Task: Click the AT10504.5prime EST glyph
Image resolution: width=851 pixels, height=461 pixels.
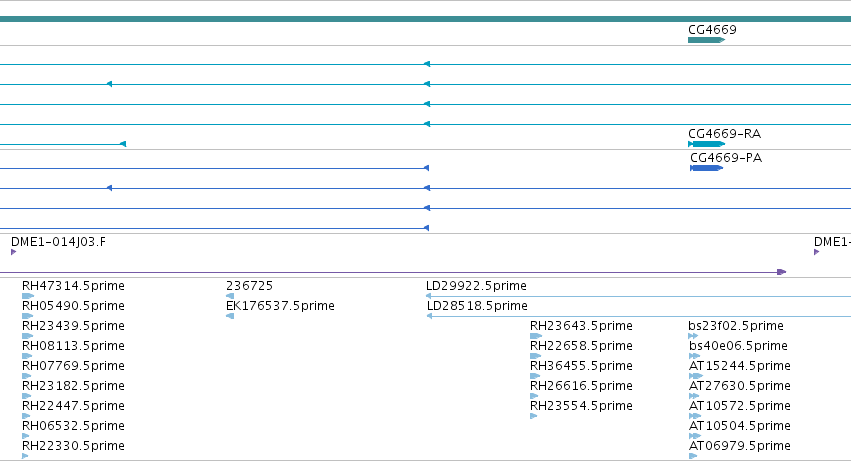Action: tap(695, 436)
